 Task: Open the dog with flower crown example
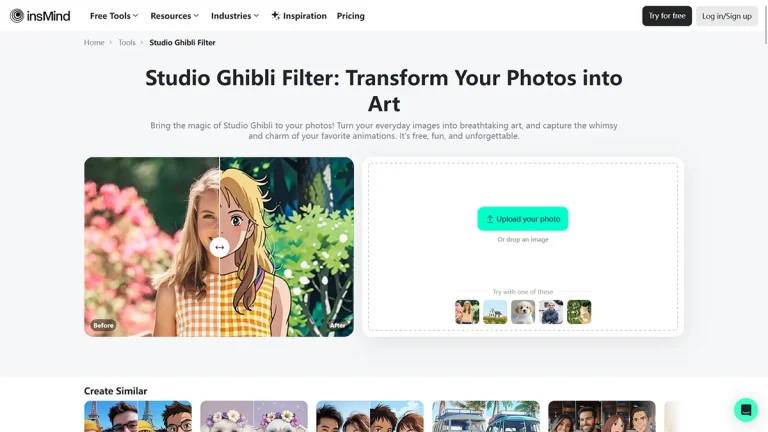[x=254, y=416]
